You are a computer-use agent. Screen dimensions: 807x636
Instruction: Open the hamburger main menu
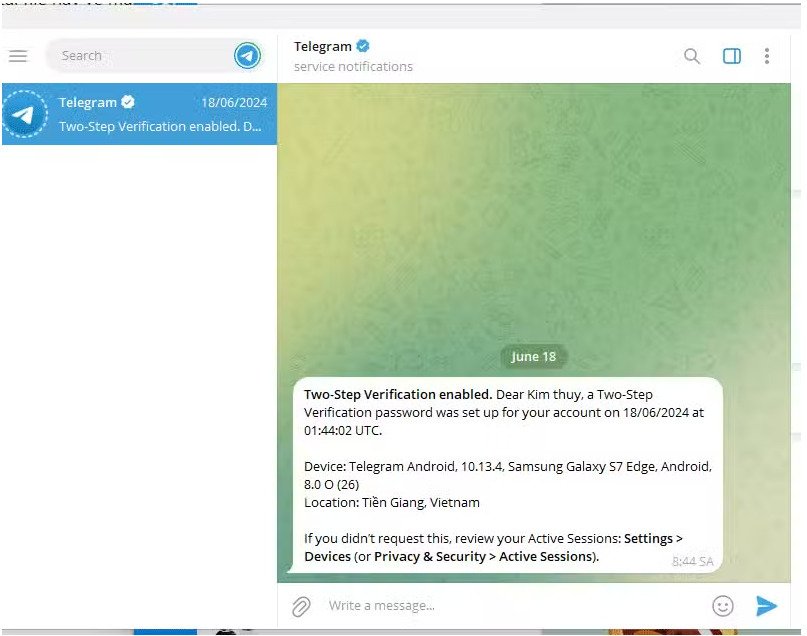[x=17, y=56]
